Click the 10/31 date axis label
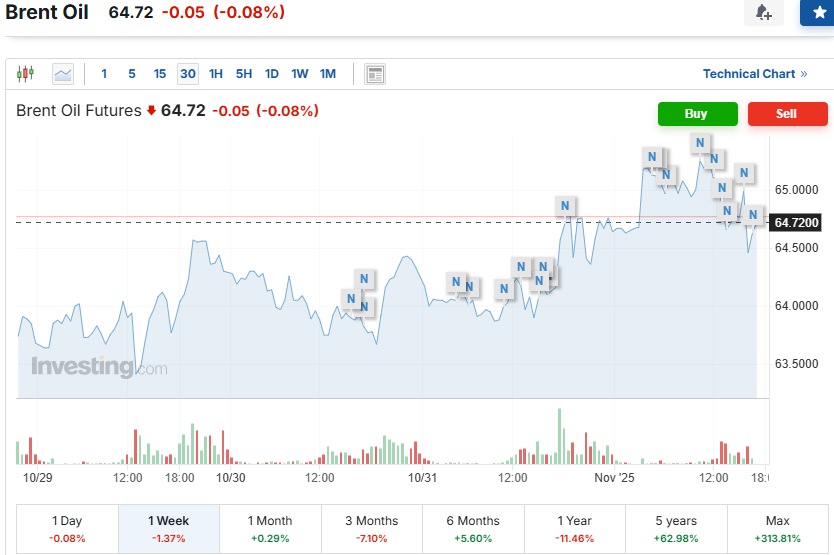 [x=422, y=478]
